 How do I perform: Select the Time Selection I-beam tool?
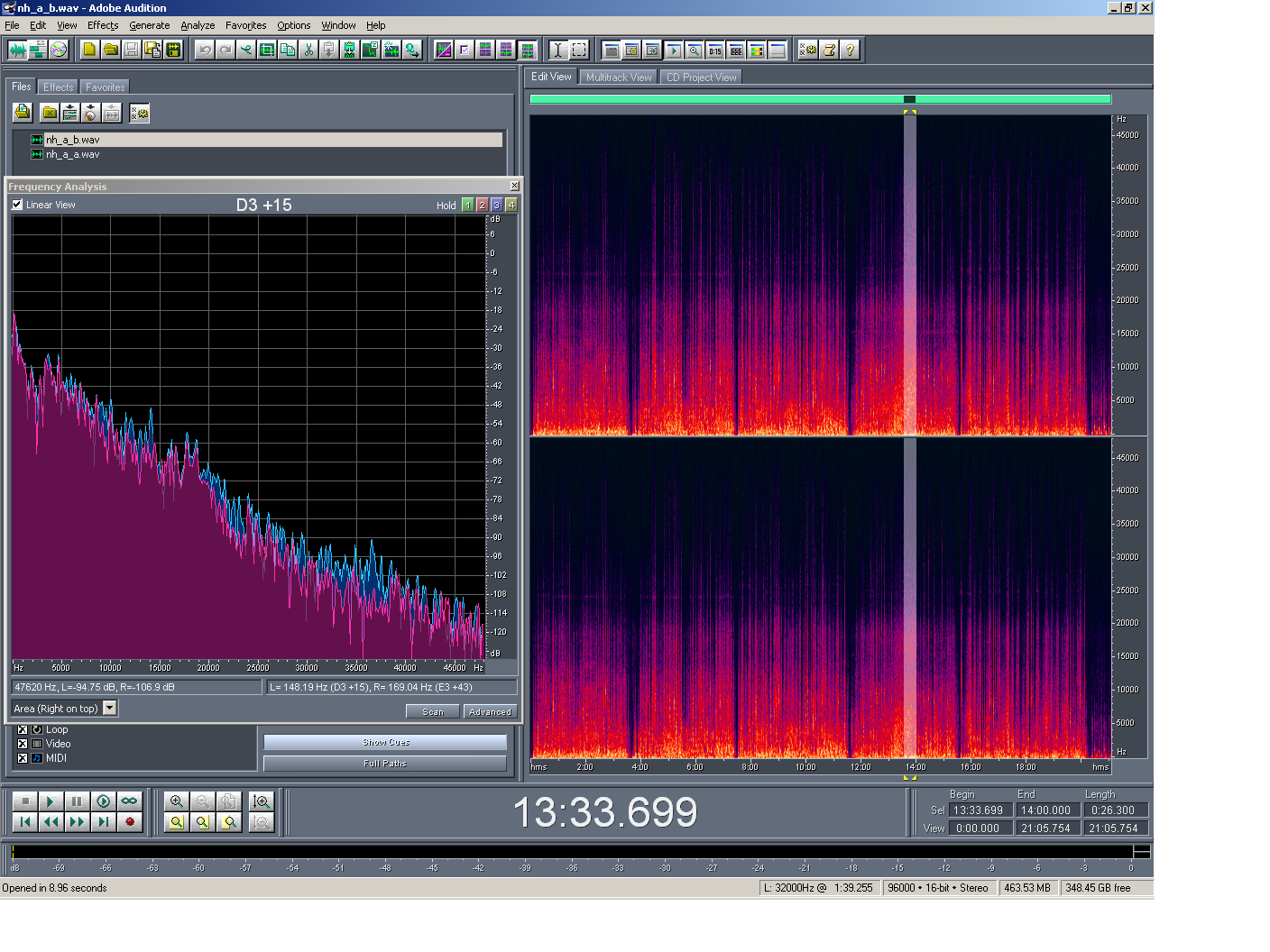click(557, 50)
